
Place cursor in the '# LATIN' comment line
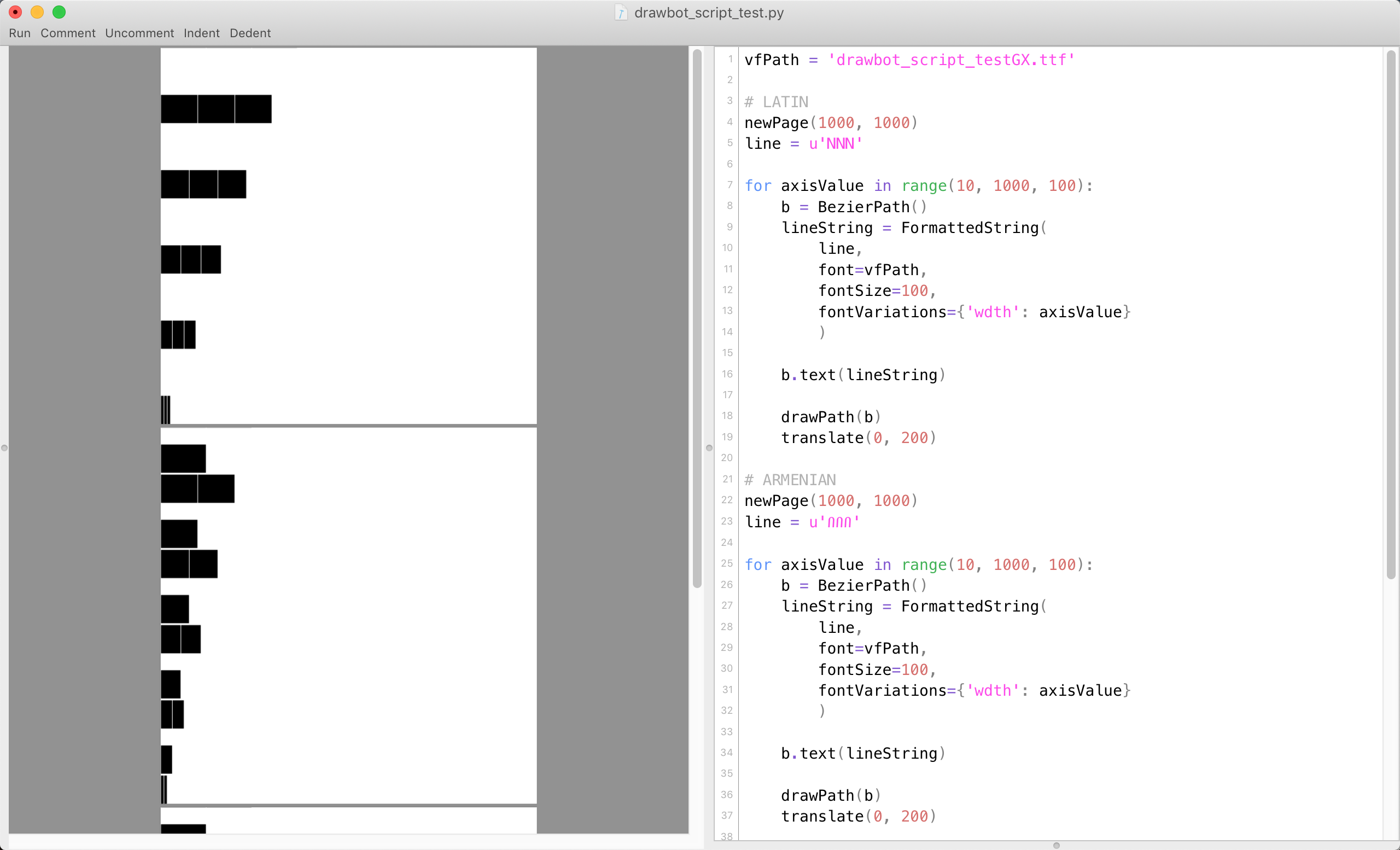point(776,102)
